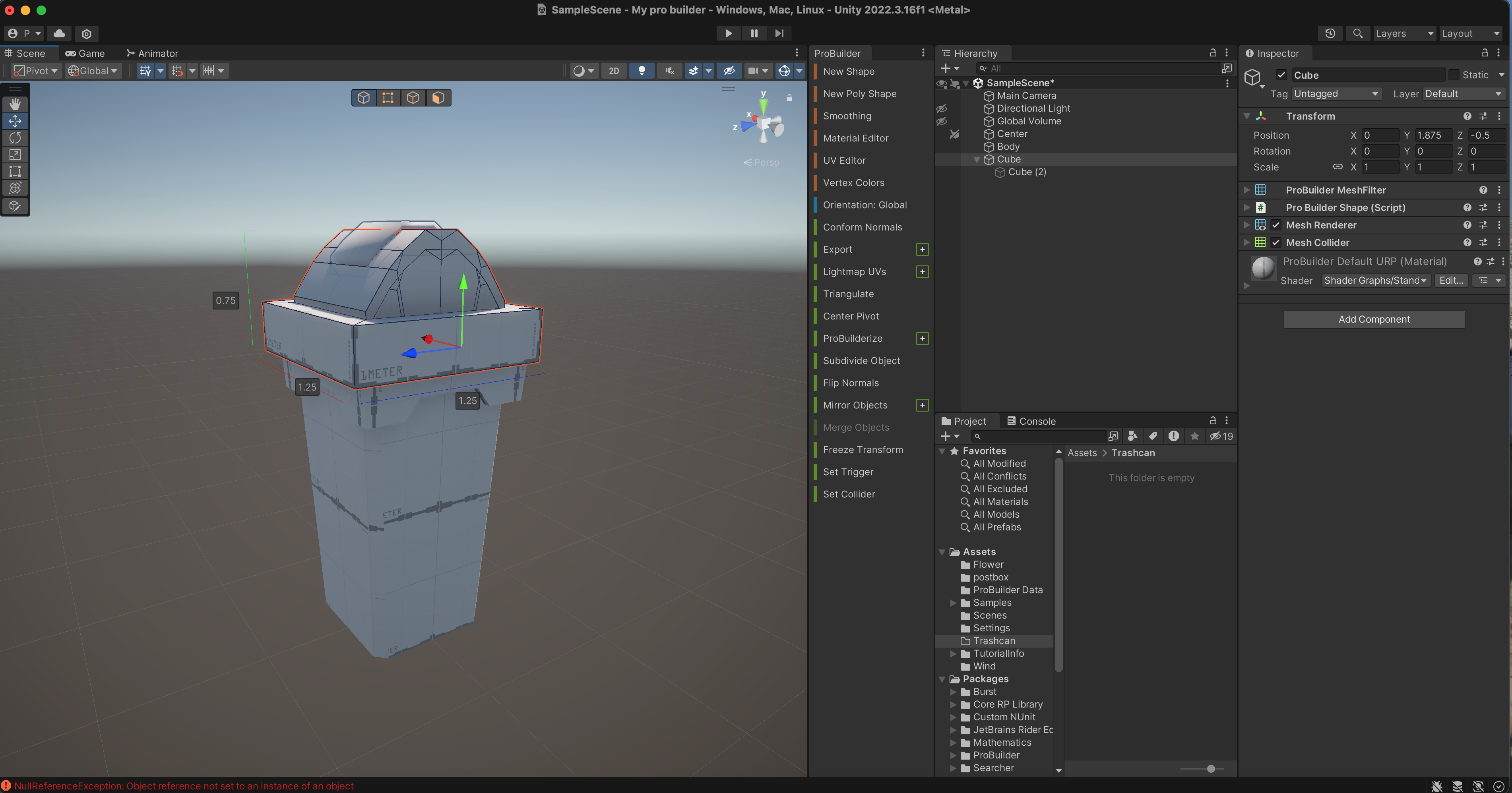Click the Play button
The height and width of the screenshot is (793, 1512).
point(729,33)
